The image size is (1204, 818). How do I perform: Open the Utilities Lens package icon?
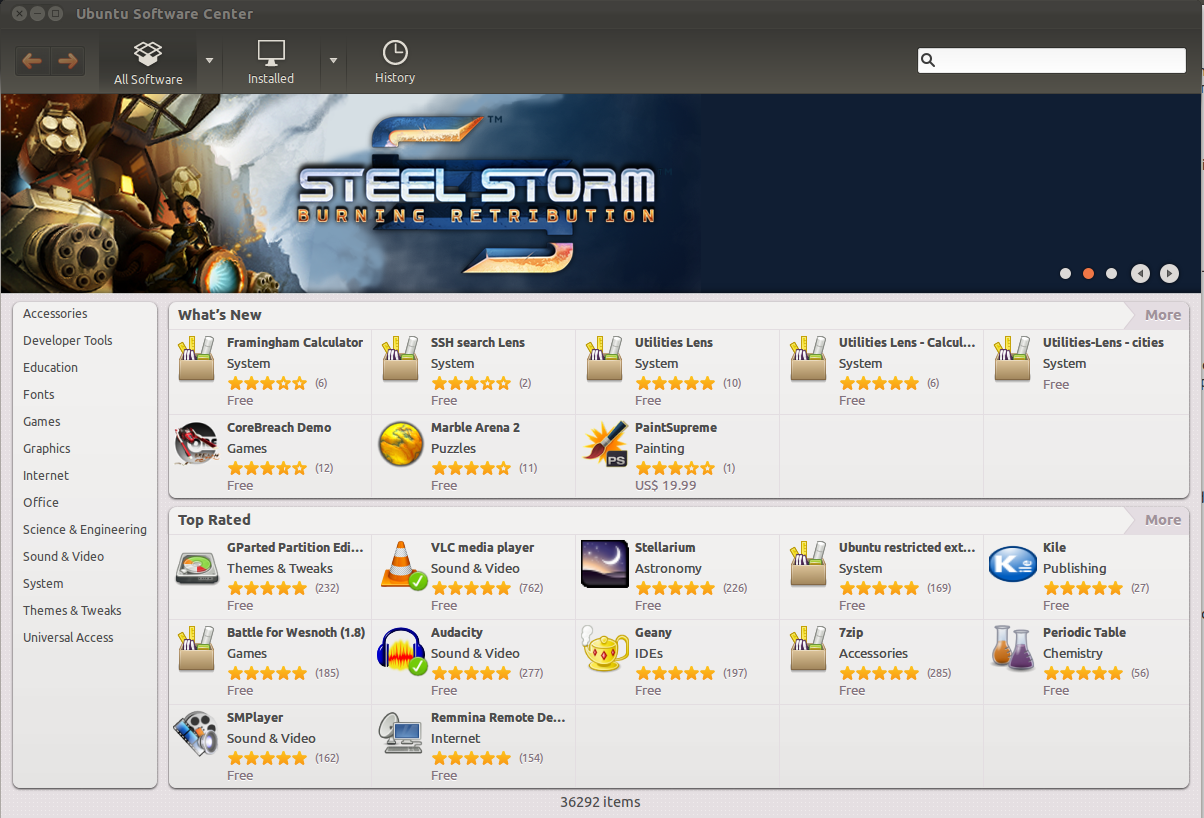604,359
